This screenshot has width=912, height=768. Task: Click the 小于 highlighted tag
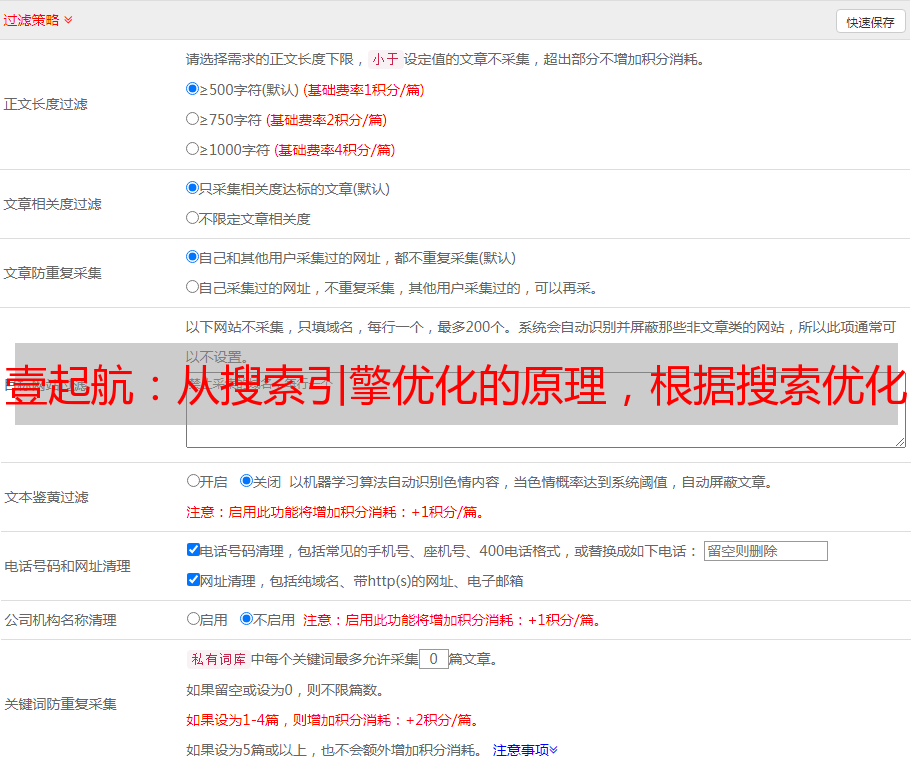pyautogui.click(x=386, y=59)
